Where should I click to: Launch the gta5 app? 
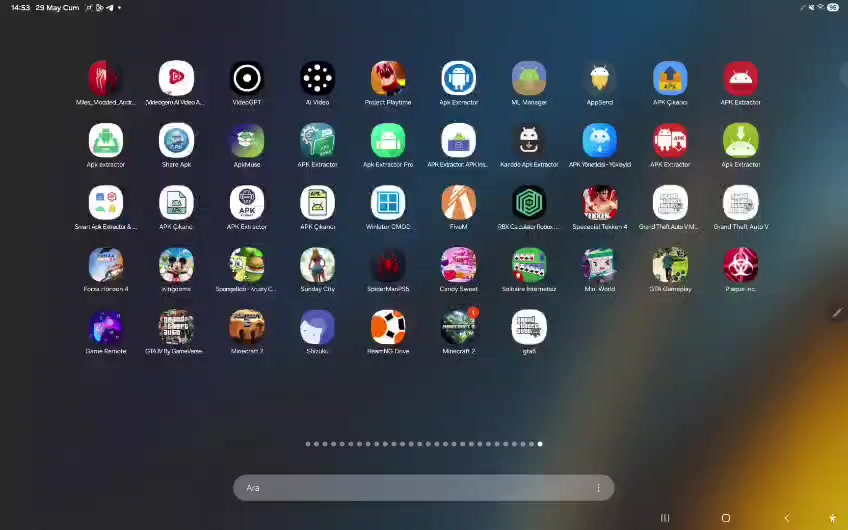click(x=529, y=328)
